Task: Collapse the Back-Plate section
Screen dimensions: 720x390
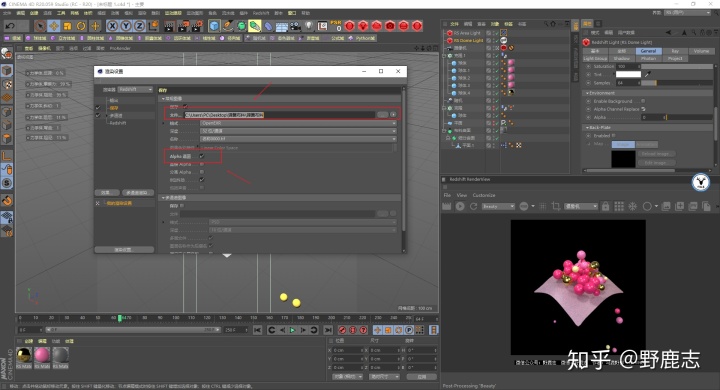Action: pos(587,128)
